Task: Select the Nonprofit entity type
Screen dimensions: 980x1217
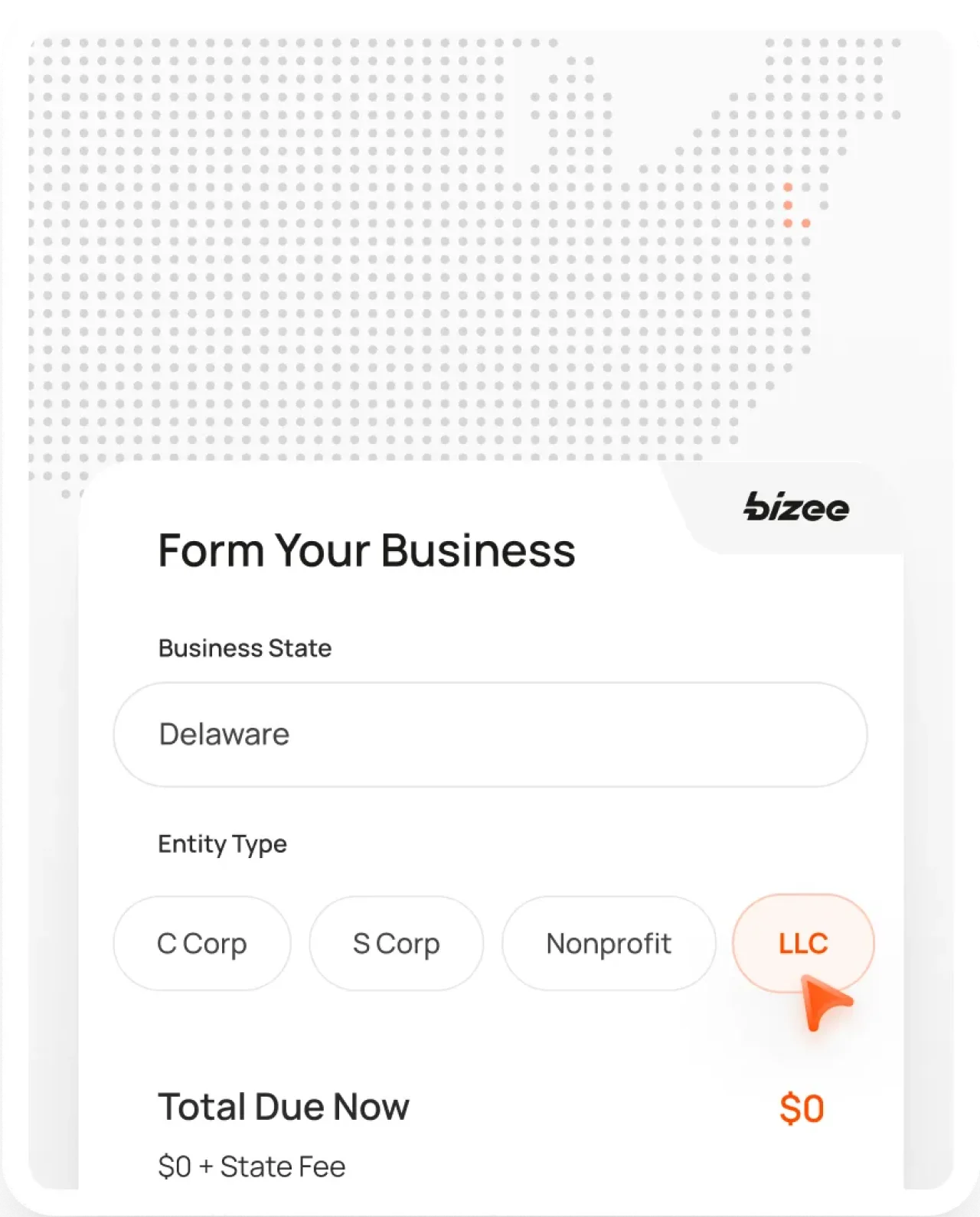Action: click(609, 943)
